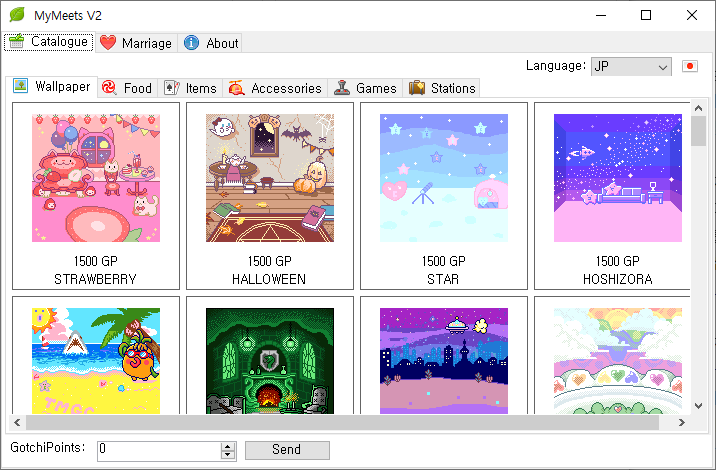Click the Accessories propeller hat icon
Screen dimensions: 716x470
237,87
